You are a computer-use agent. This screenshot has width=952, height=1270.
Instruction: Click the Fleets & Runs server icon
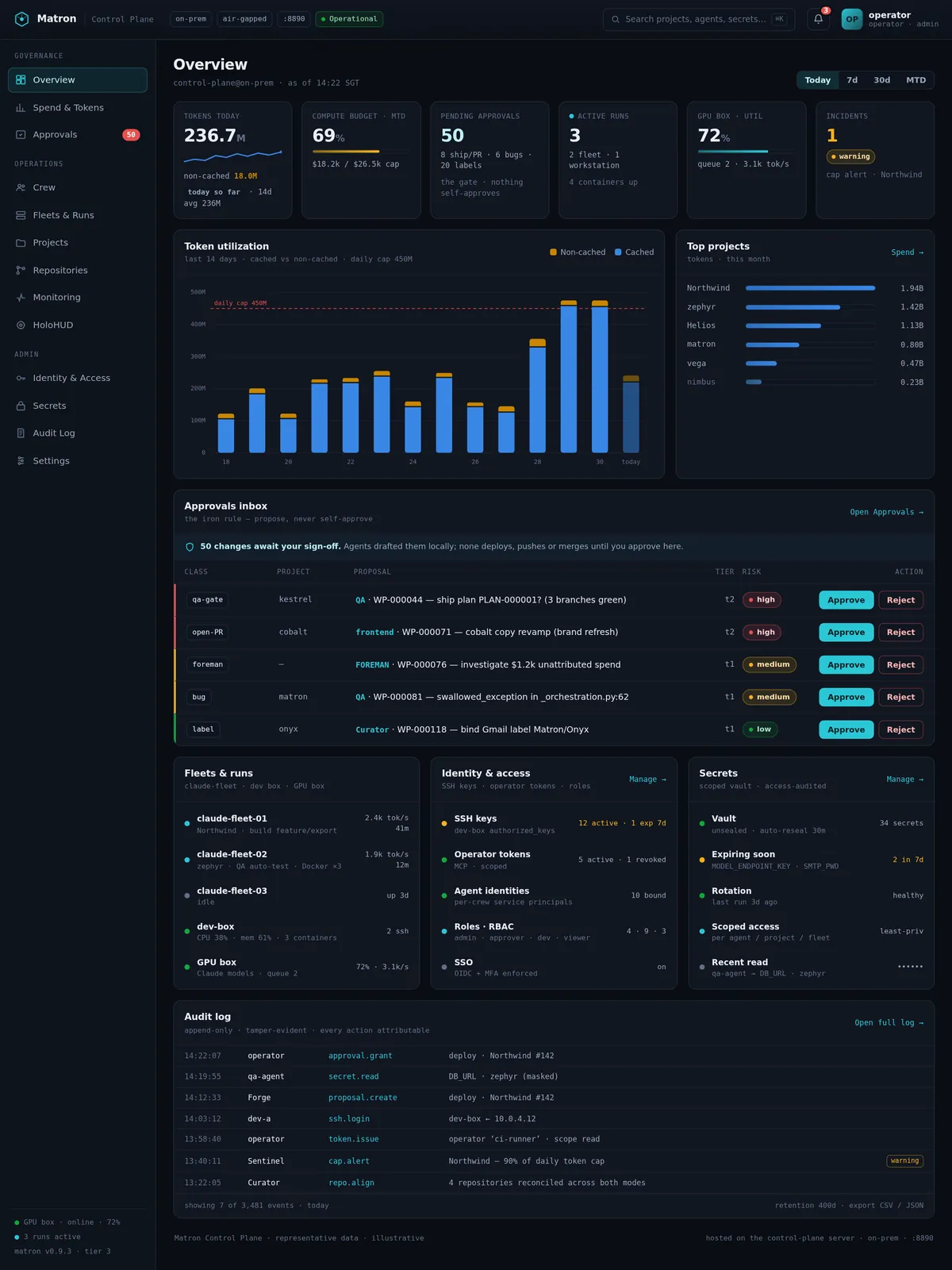21,215
